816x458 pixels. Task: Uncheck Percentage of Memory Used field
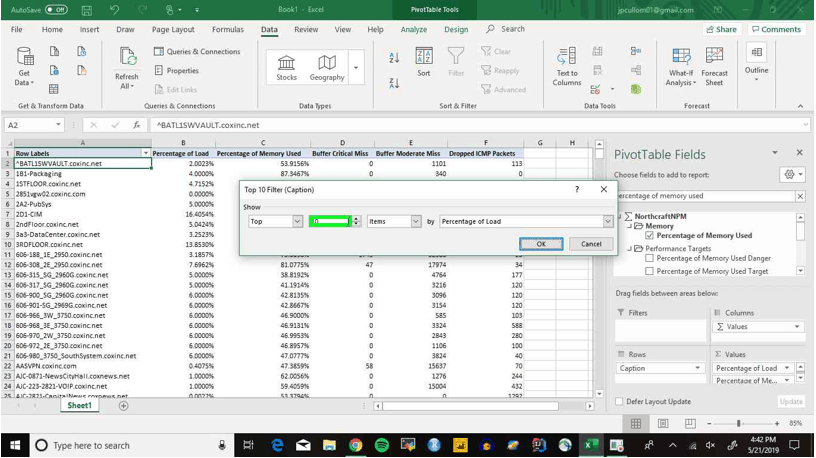[649, 236]
